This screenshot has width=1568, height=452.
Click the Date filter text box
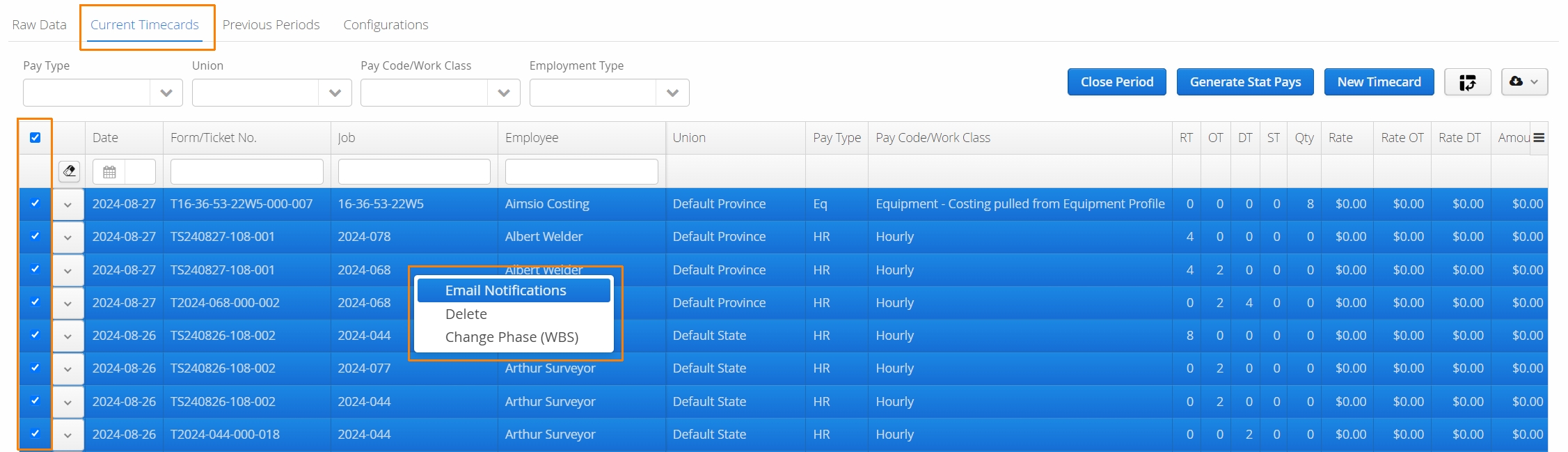point(141,171)
